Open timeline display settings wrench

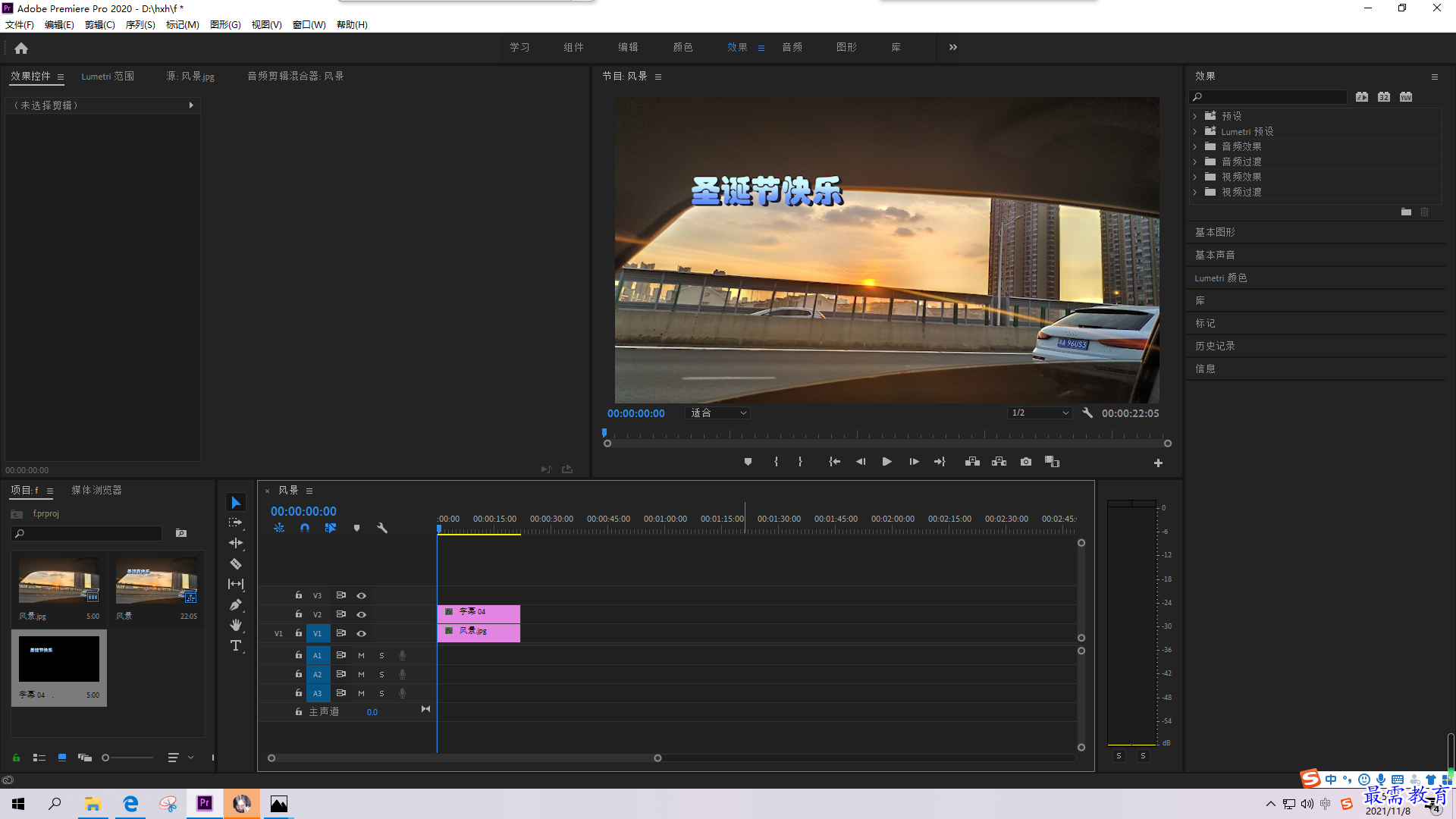pyautogui.click(x=382, y=528)
